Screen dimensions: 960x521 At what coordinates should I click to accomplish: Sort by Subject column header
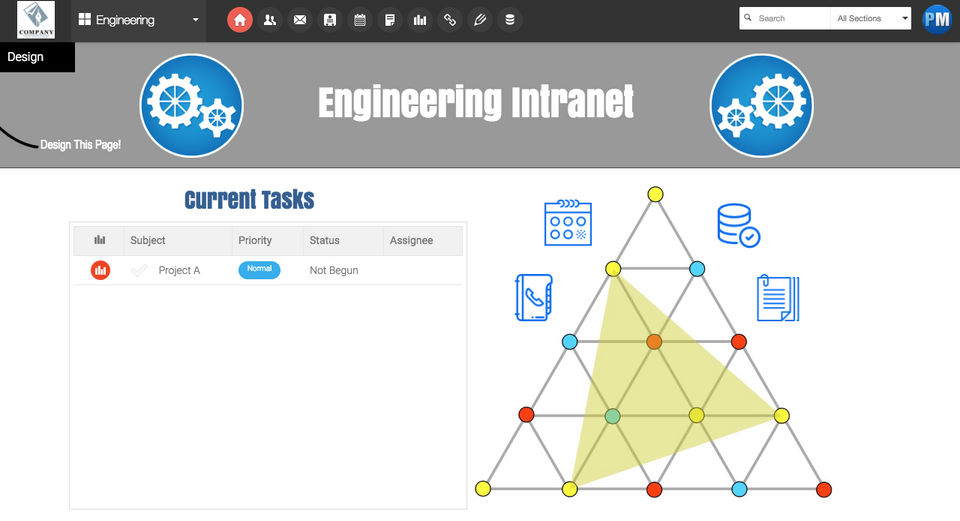click(148, 240)
